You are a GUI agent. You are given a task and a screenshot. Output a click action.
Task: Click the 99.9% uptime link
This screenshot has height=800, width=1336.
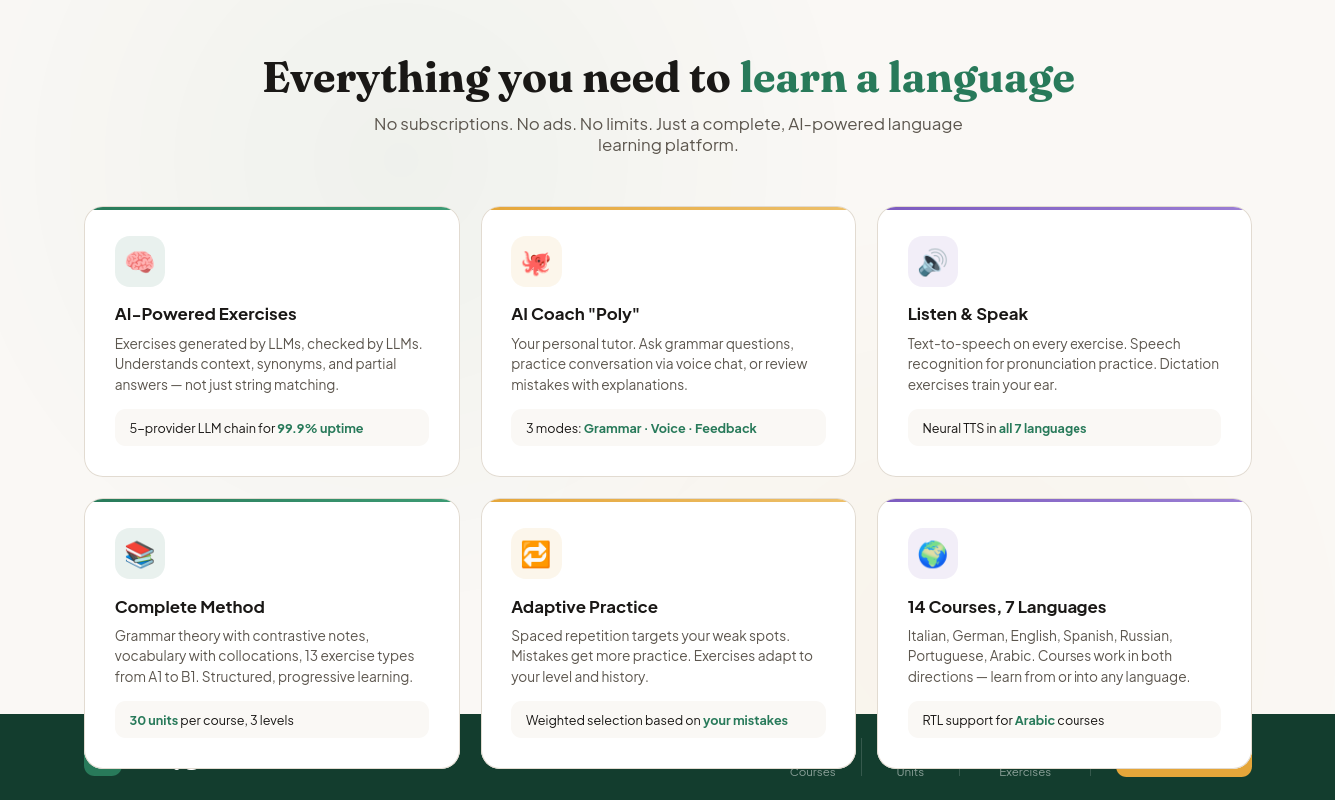pyautogui.click(x=320, y=427)
